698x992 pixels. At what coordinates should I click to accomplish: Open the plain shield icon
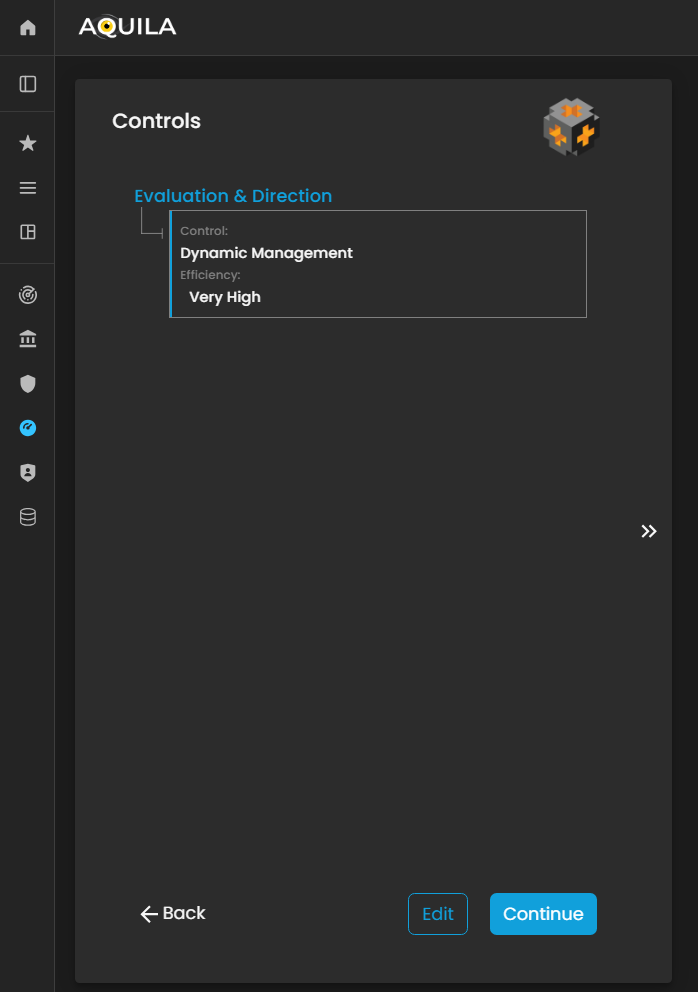click(x=28, y=384)
